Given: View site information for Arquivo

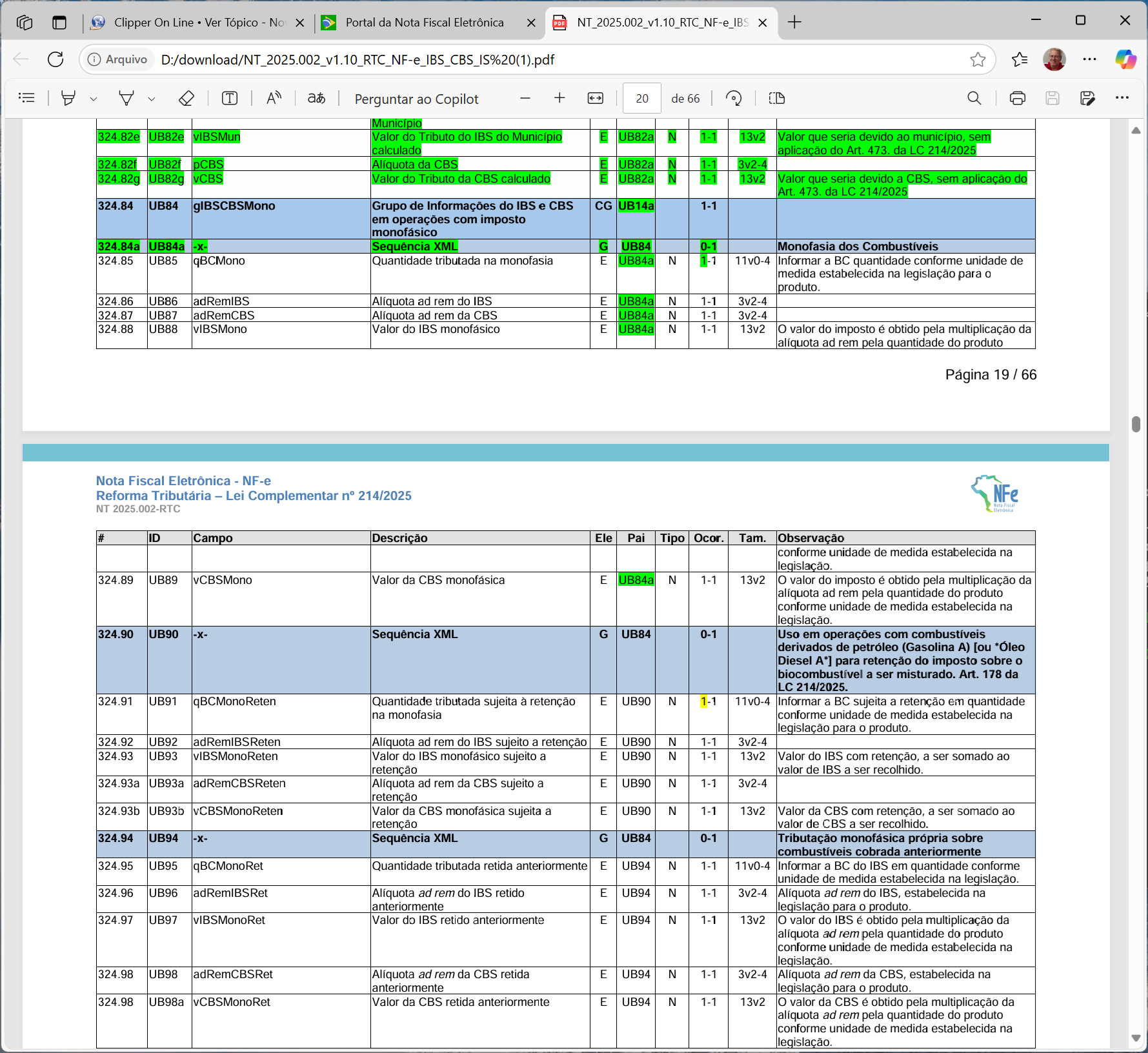Looking at the screenshot, I should click(117, 60).
